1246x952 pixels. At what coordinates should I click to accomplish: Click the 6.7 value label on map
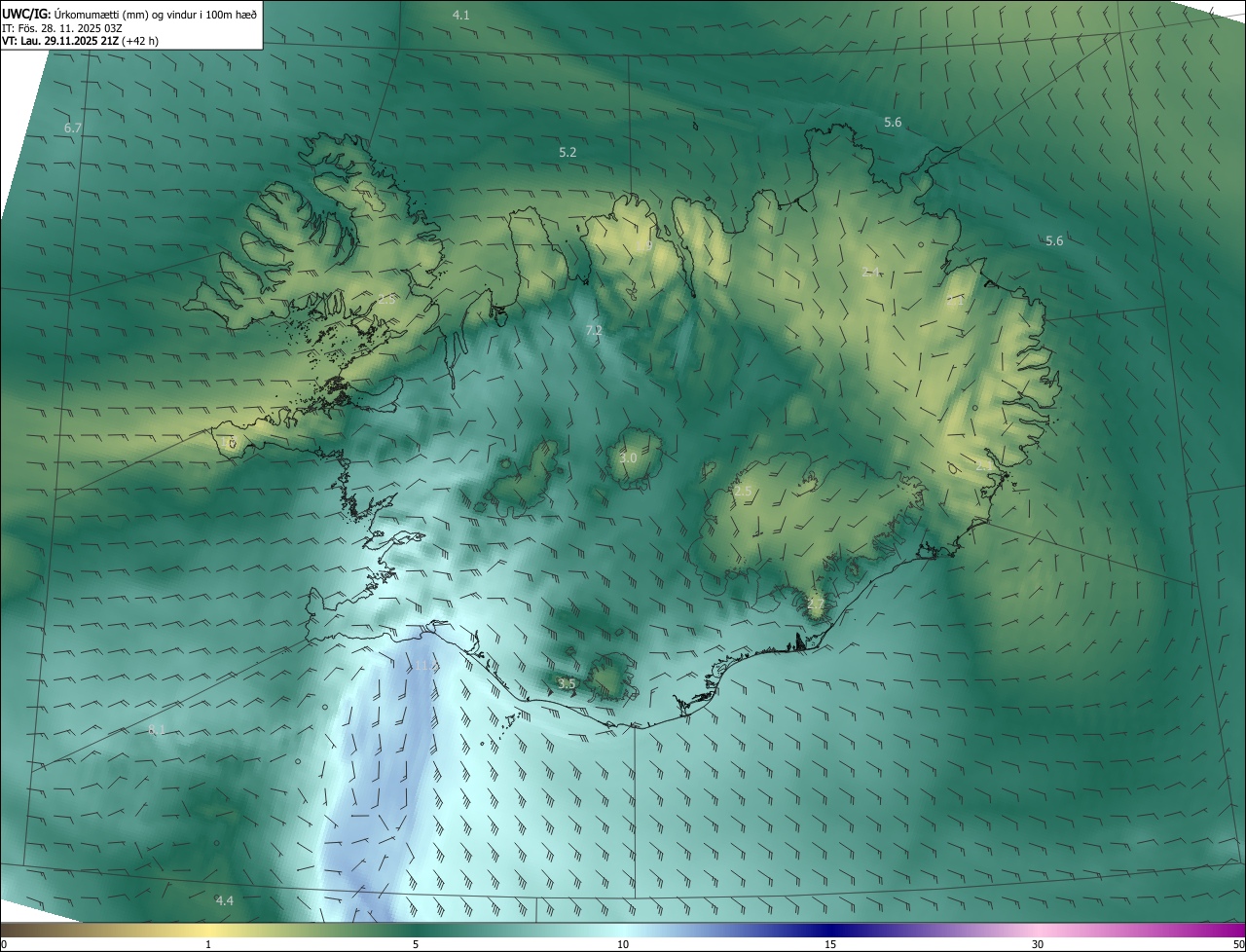[x=73, y=128]
